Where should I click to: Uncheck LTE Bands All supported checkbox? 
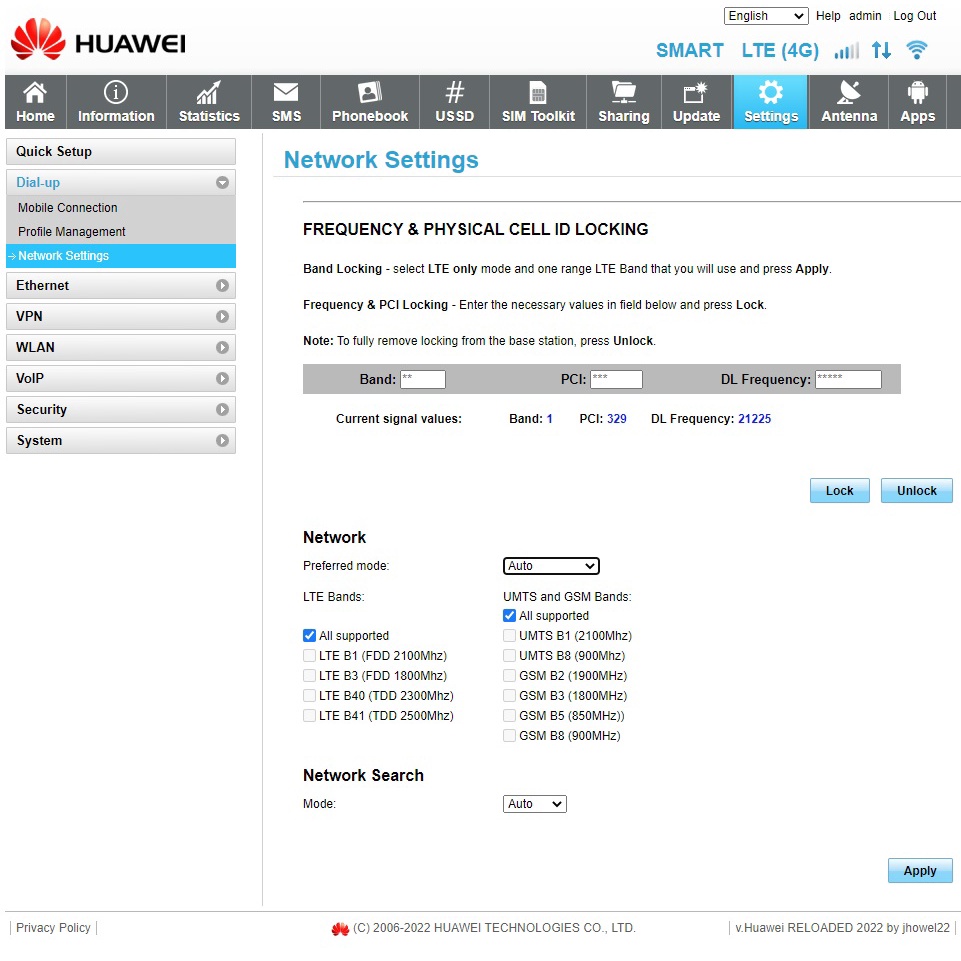tap(310, 636)
